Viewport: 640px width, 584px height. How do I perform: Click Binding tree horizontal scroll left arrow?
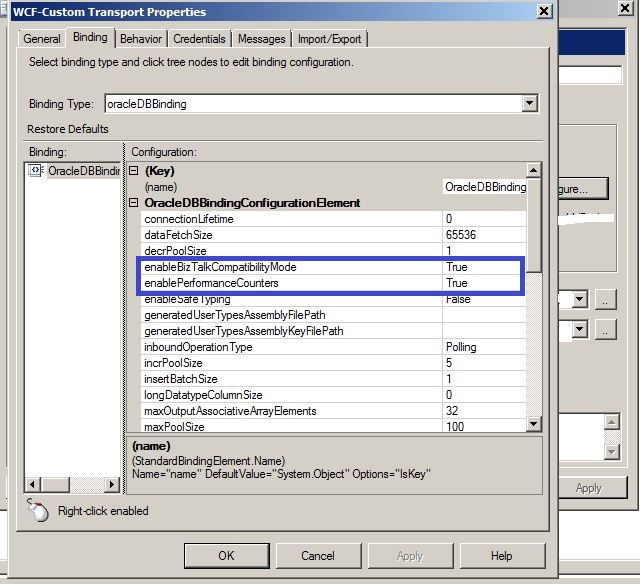(x=32, y=484)
